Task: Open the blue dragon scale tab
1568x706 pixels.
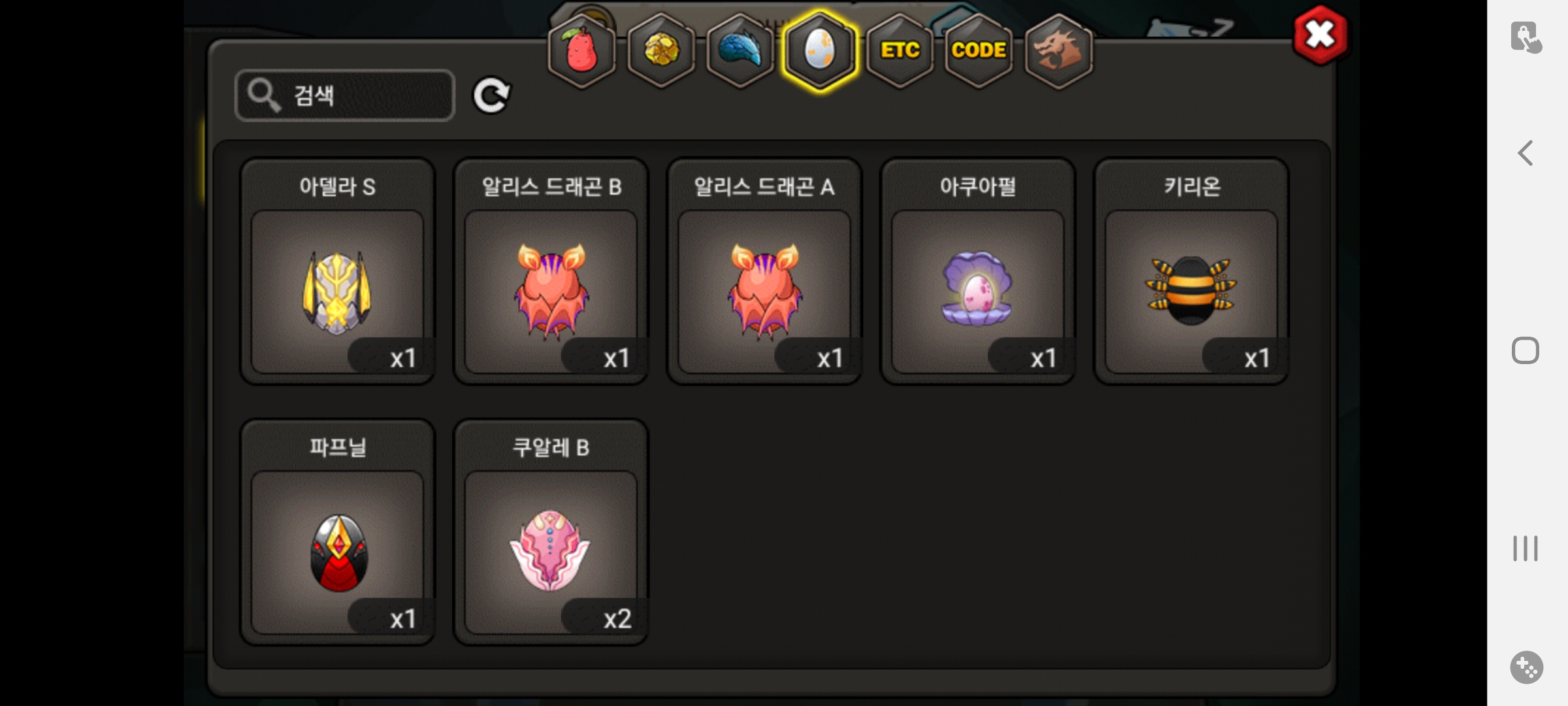Action: pos(740,51)
